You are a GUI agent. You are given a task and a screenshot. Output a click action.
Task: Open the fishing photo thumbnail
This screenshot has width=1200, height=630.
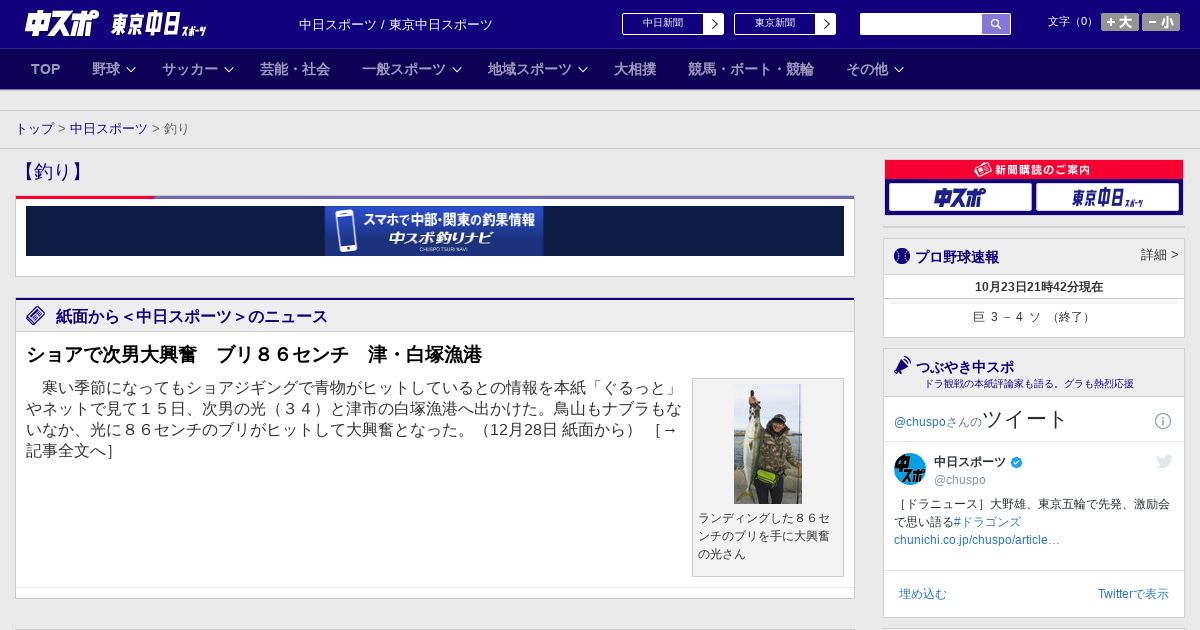tap(768, 444)
